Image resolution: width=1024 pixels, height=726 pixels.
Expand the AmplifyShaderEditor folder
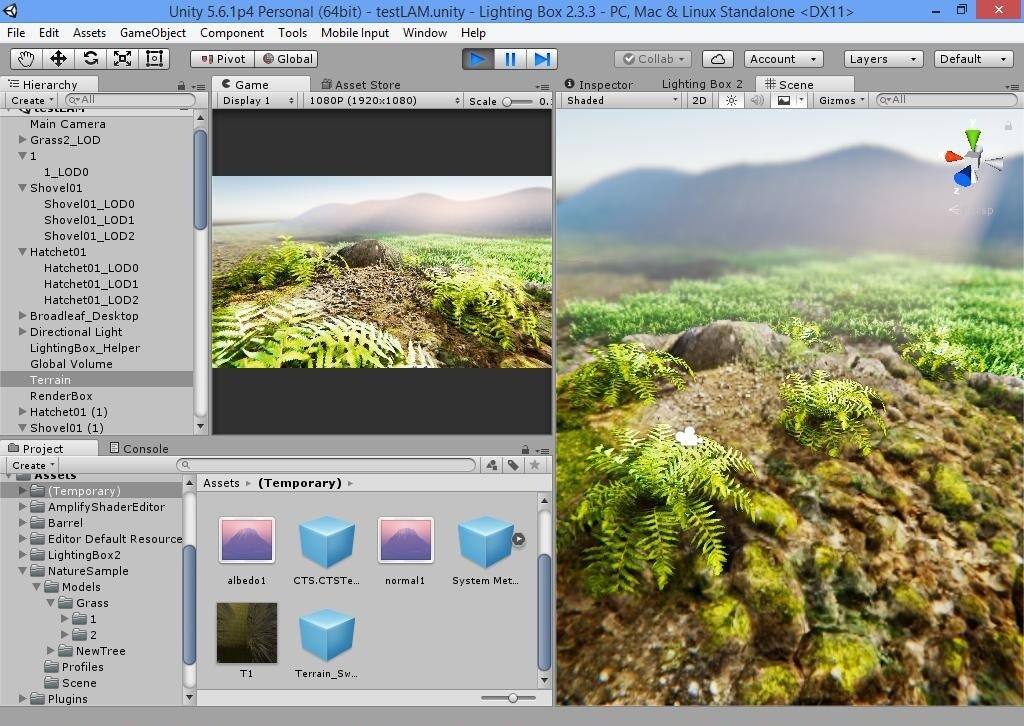click(22, 507)
